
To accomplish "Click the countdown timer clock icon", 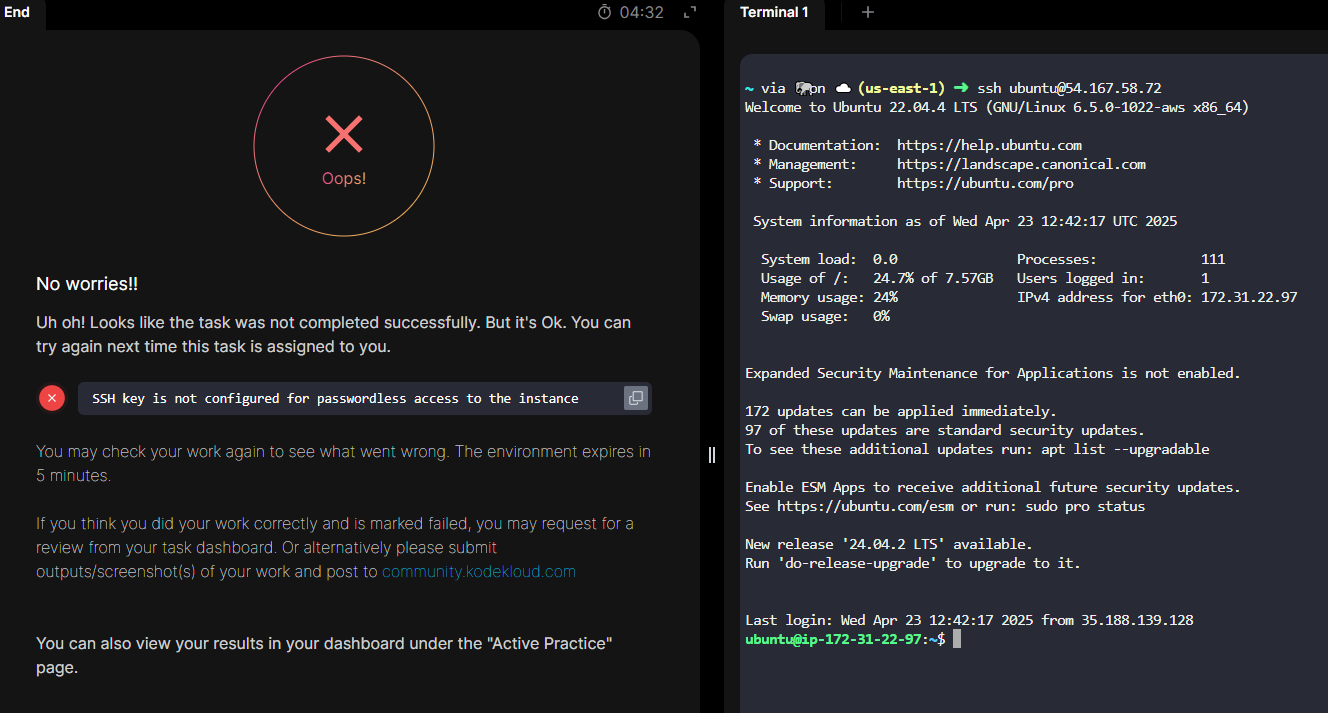I will pos(605,12).
